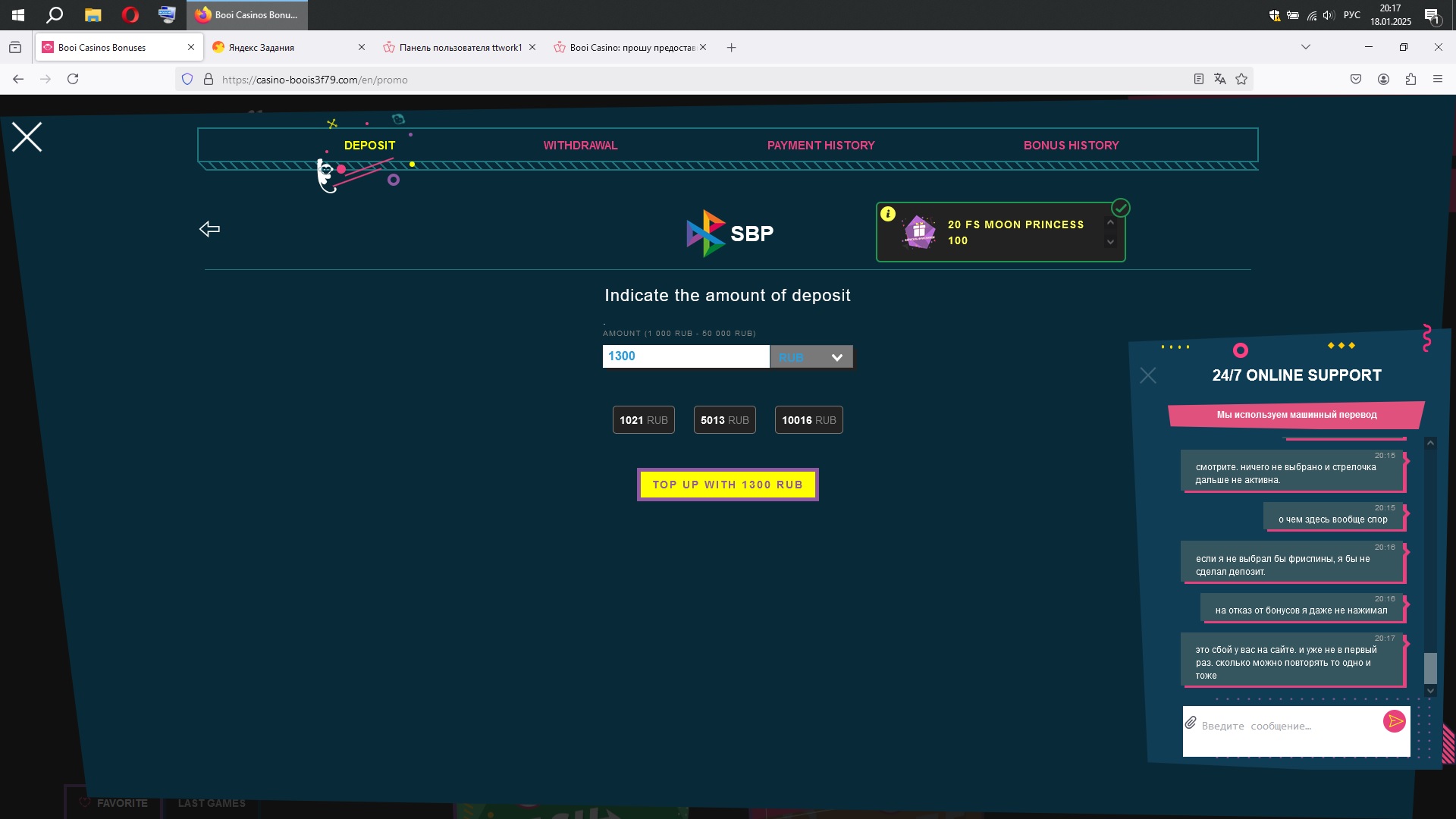Switch to Панель пользователя ttwork1 tab
This screenshot has height=819, width=1456.
[x=460, y=47]
